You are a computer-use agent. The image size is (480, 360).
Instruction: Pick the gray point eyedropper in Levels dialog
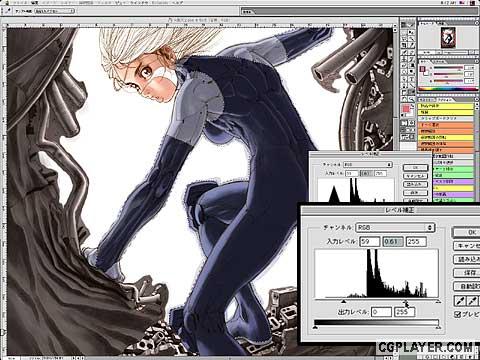click(472, 301)
